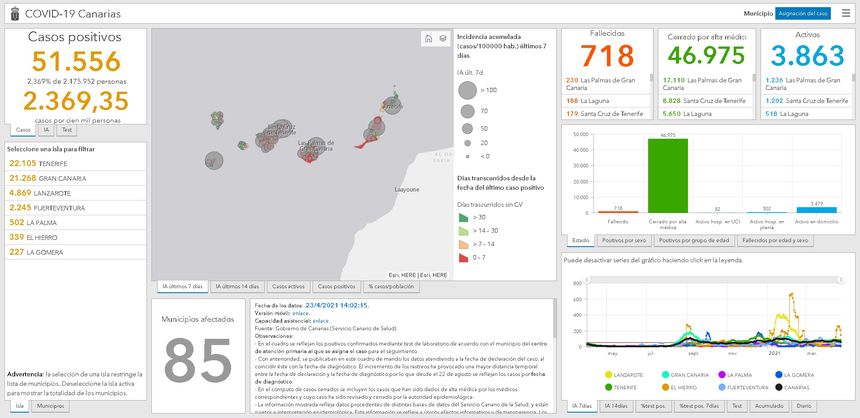Open the Positivos por sexo tab
Image resolution: width=860 pixels, height=418 pixels.
(623, 240)
